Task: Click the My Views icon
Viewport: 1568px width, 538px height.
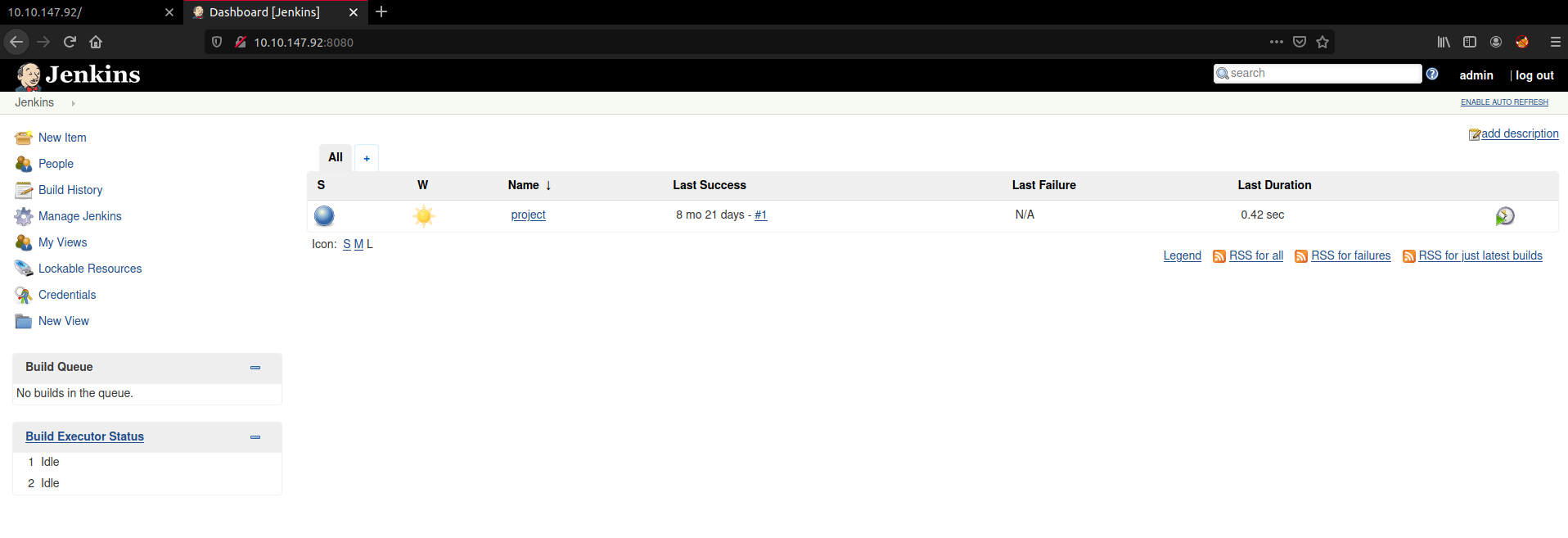Action: 24,242
